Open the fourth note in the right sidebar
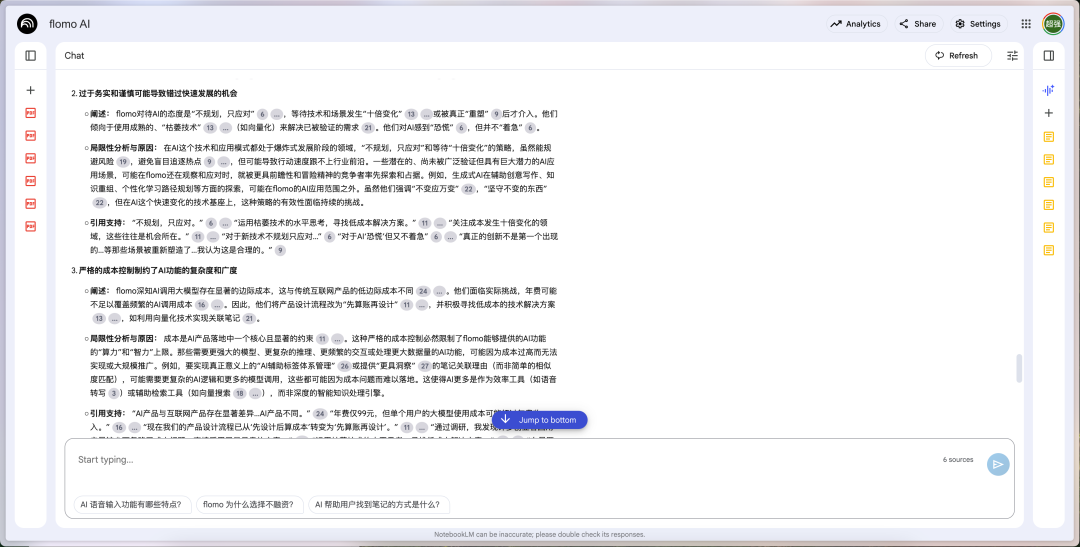 coord(1048,205)
